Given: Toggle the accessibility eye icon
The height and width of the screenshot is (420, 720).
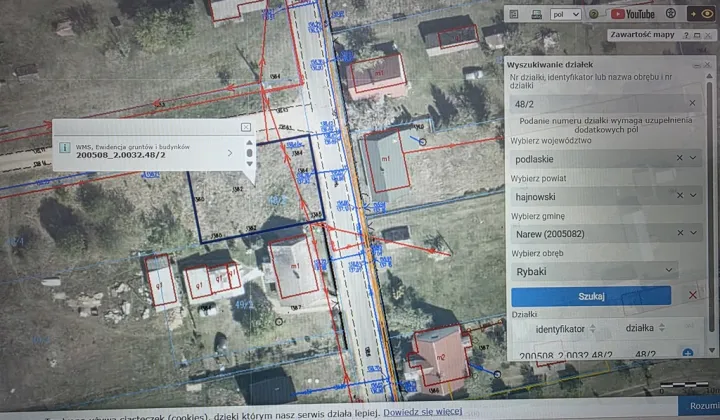Looking at the screenshot, I should [x=708, y=14].
